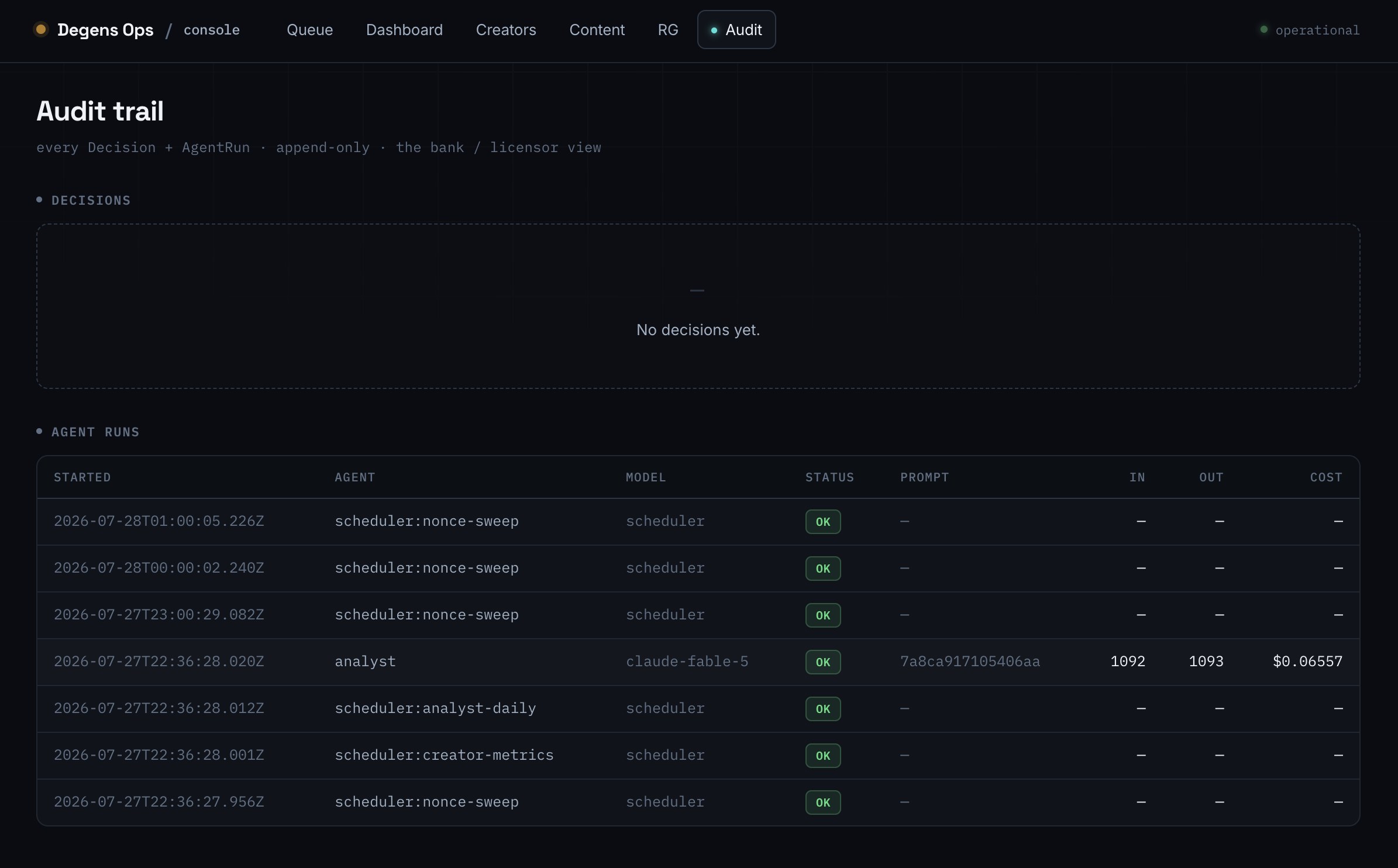Click the AGENT RUNS section label
The width and height of the screenshot is (1398, 868).
(95, 432)
